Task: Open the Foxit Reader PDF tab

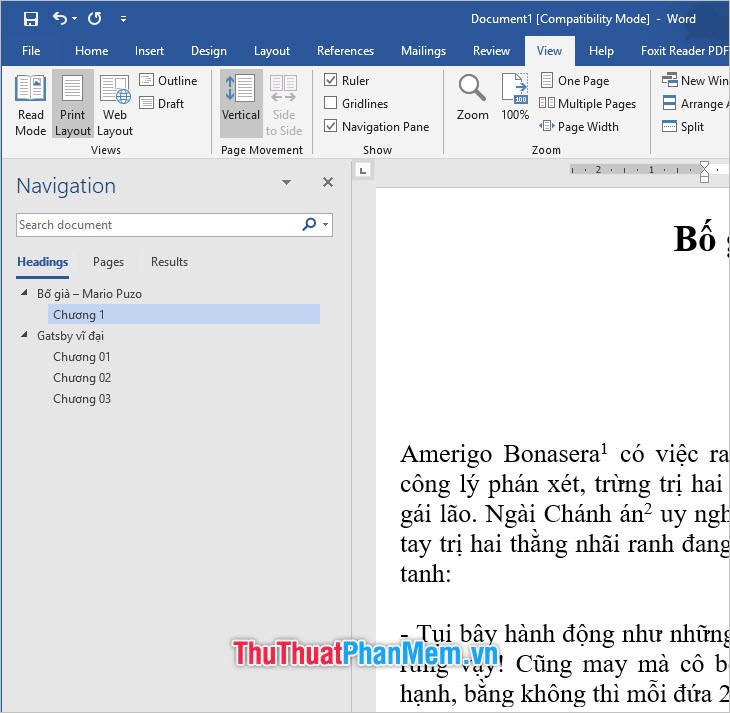Action: tap(684, 51)
